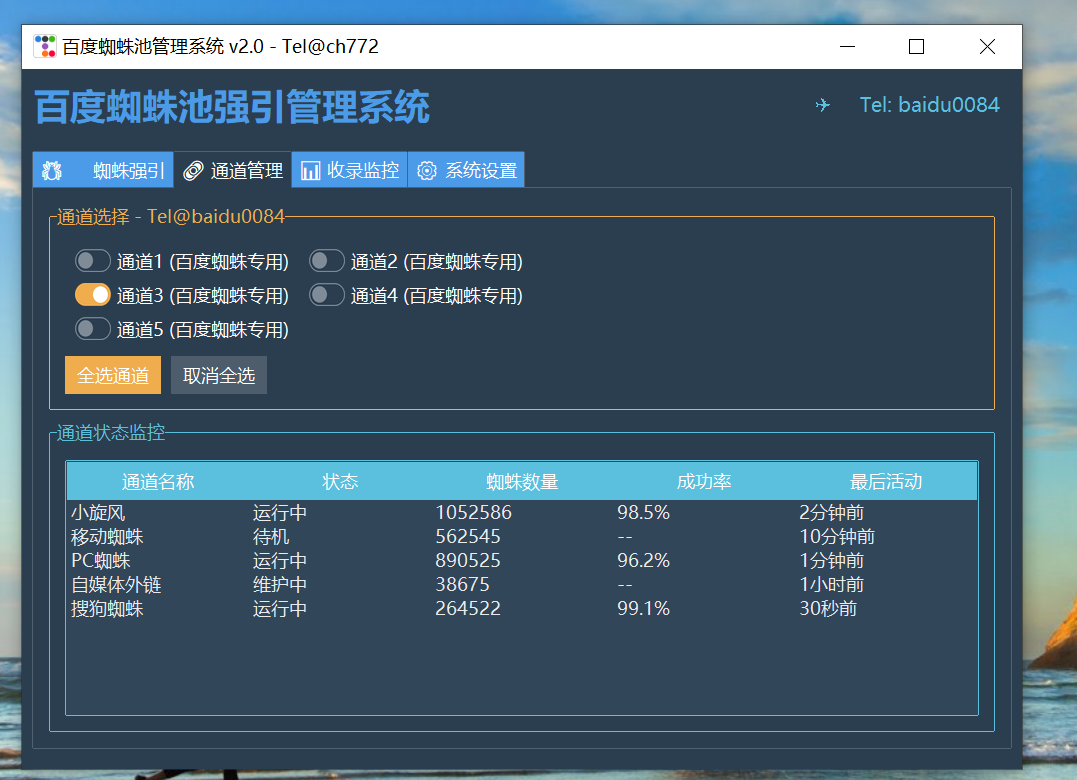Click the spider count 890525
This screenshot has width=1077, height=780.
point(468,561)
